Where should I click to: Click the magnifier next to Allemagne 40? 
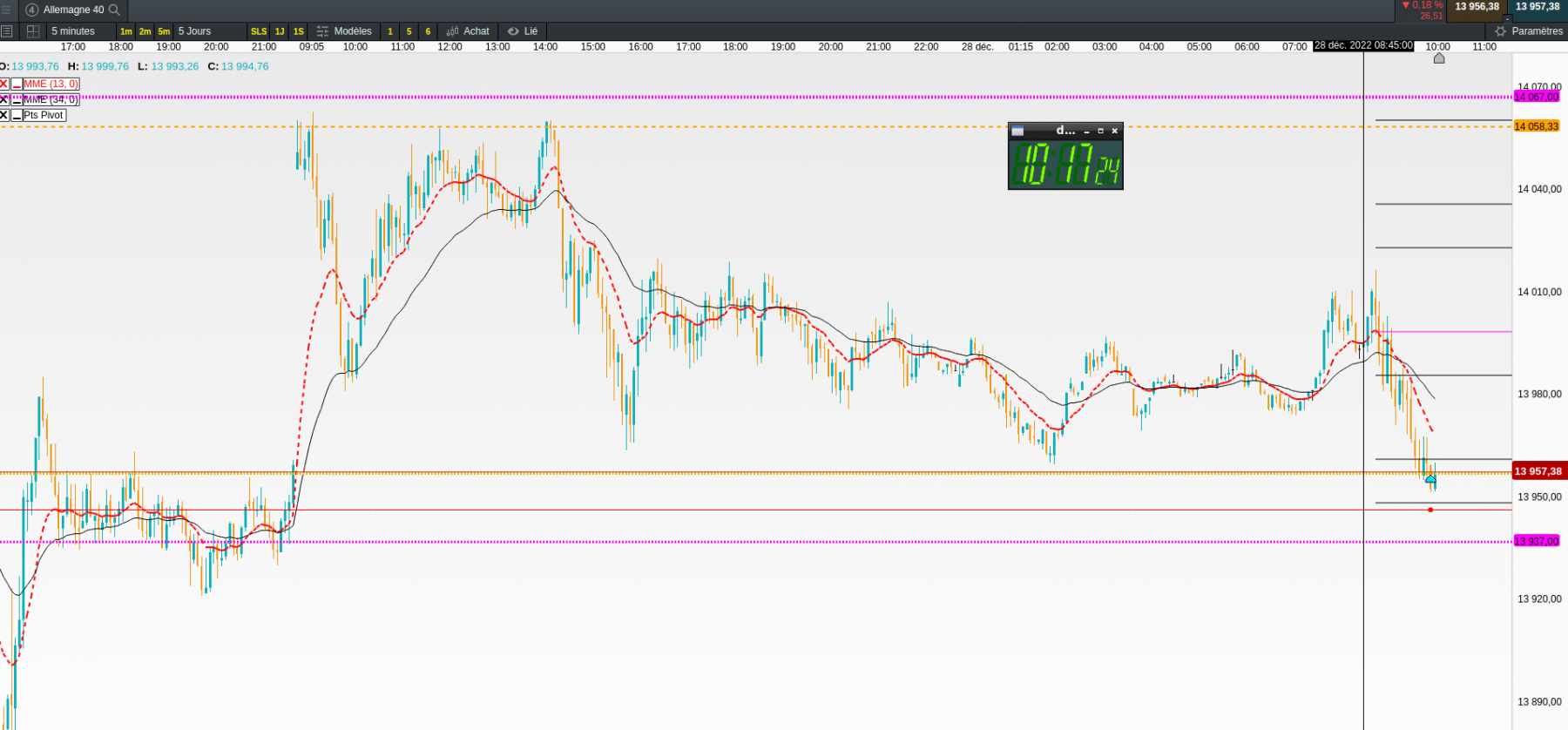tap(114, 10)
